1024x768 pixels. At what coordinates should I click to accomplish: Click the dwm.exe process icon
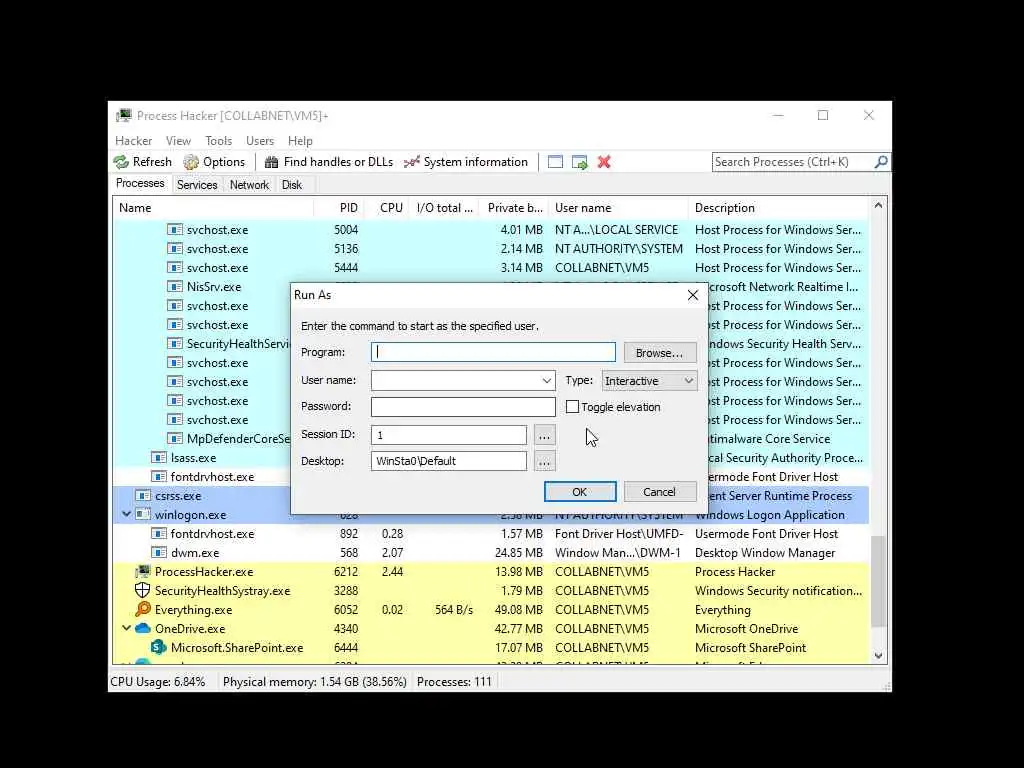click(x=159, y=552)
